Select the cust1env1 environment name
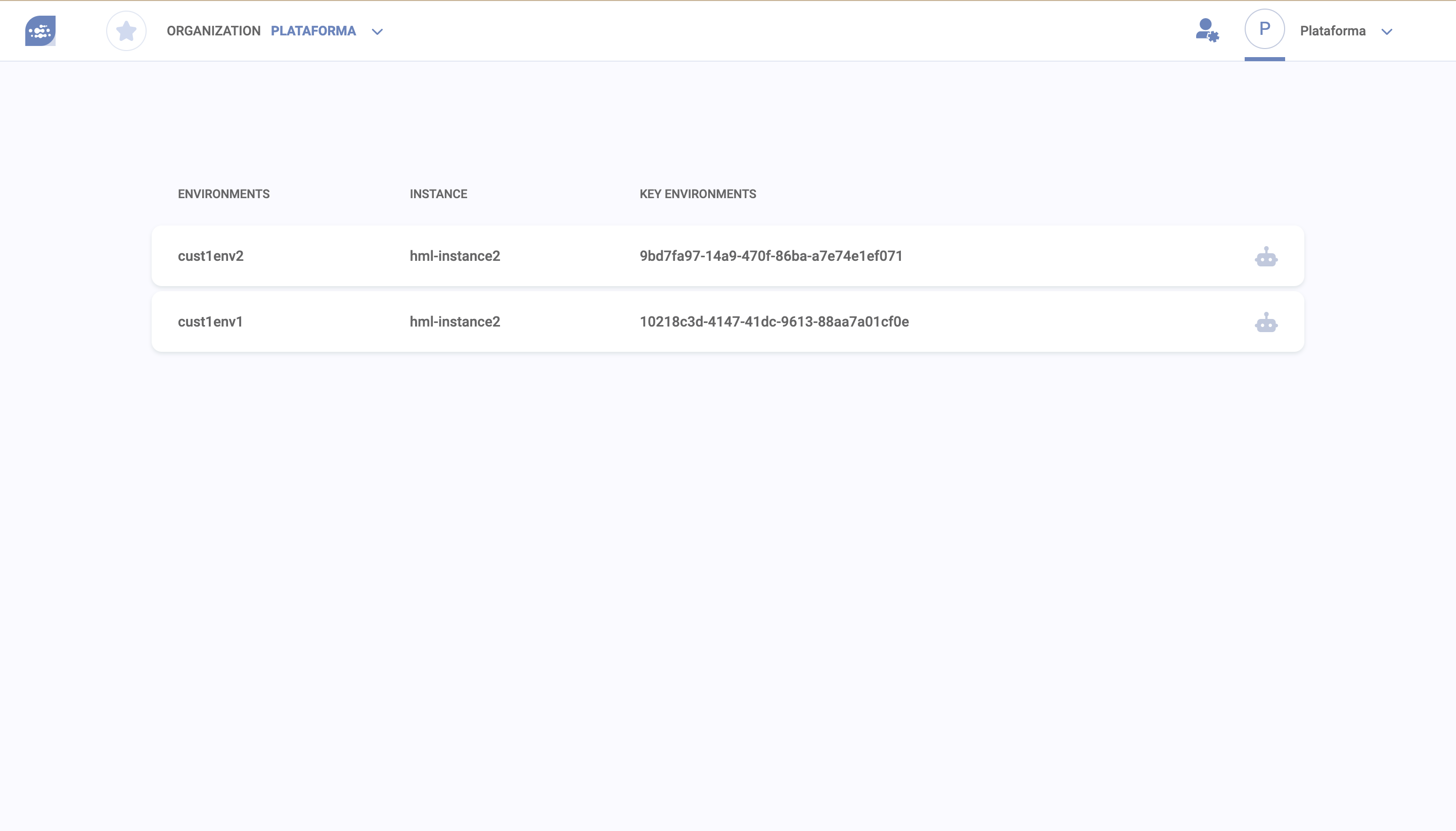This screenshot has height=831, width=1456. (x=211, y=321)
